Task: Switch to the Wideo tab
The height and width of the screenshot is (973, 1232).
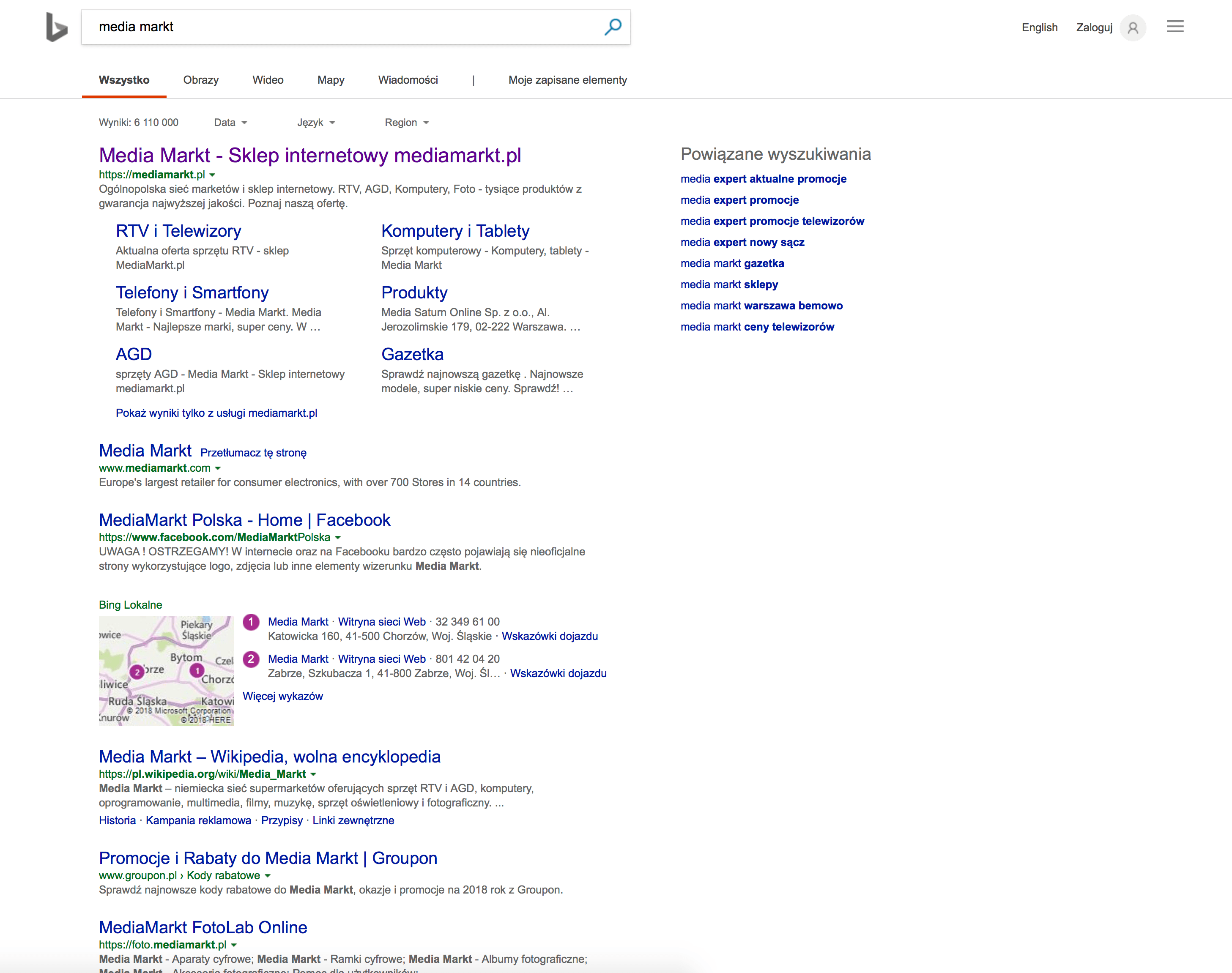Action: click(268, 80)
